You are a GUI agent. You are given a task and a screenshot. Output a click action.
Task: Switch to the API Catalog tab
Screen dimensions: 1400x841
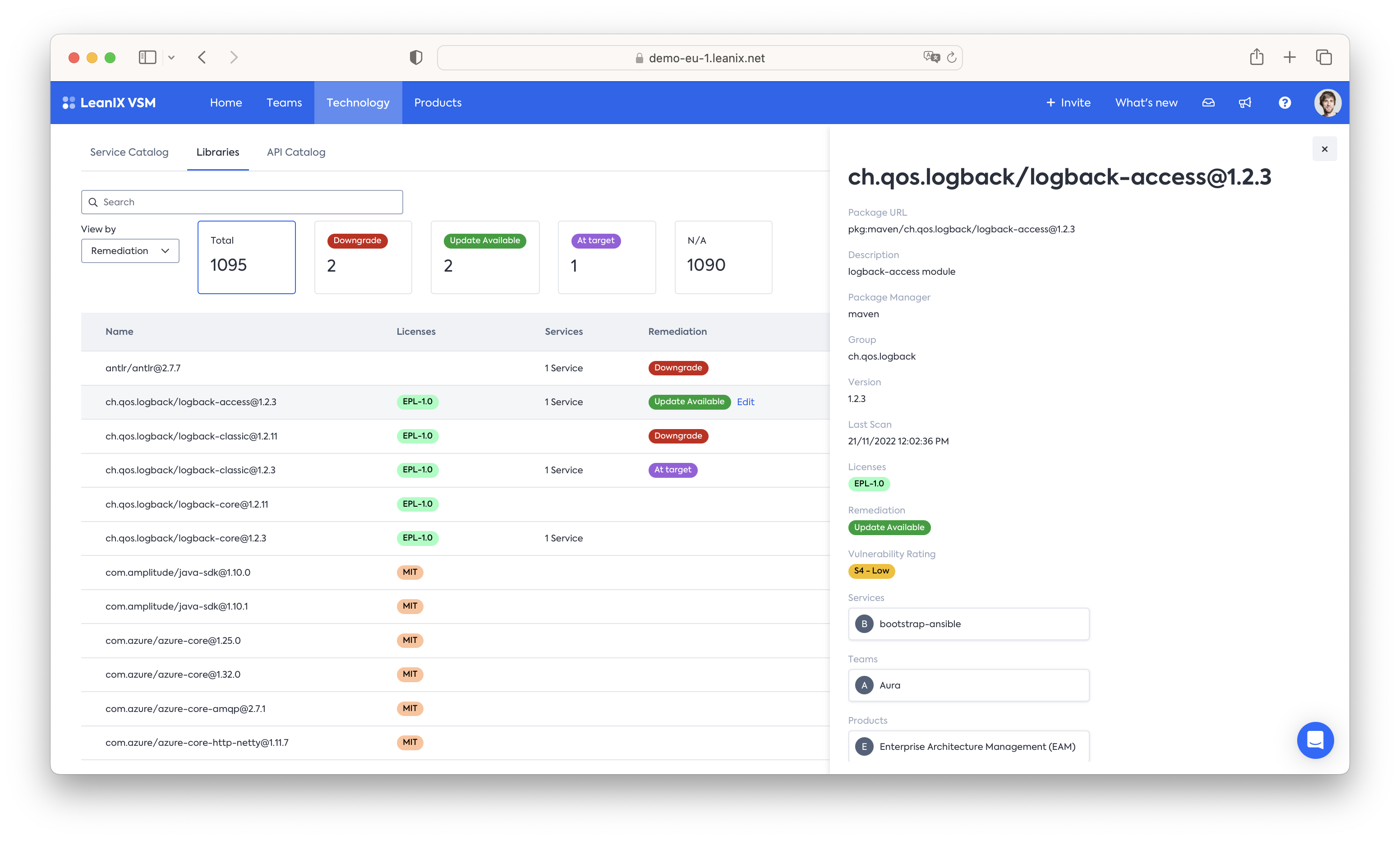pos(295,152)
